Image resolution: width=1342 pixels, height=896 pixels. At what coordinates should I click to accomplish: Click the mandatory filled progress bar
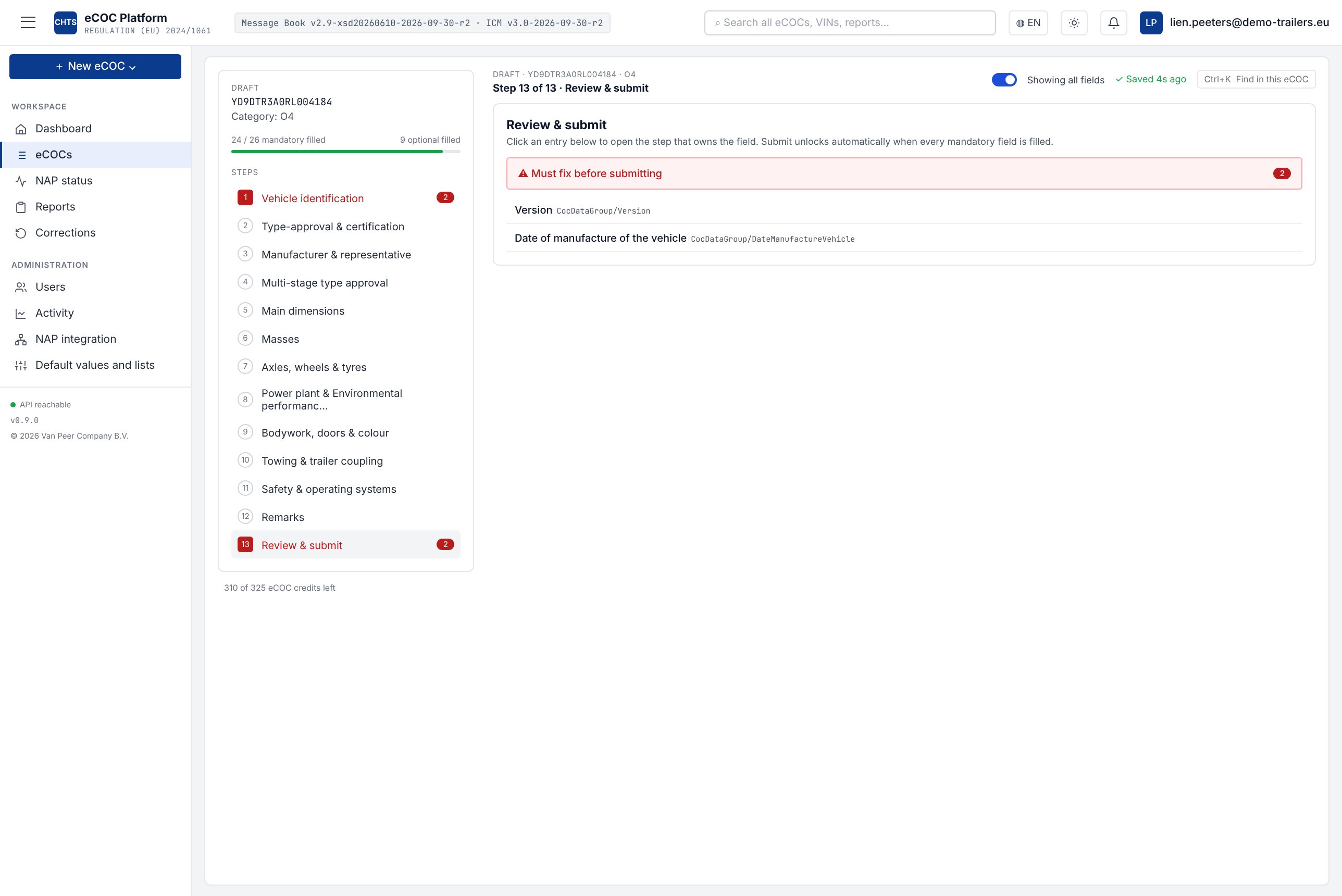[345, 152]
